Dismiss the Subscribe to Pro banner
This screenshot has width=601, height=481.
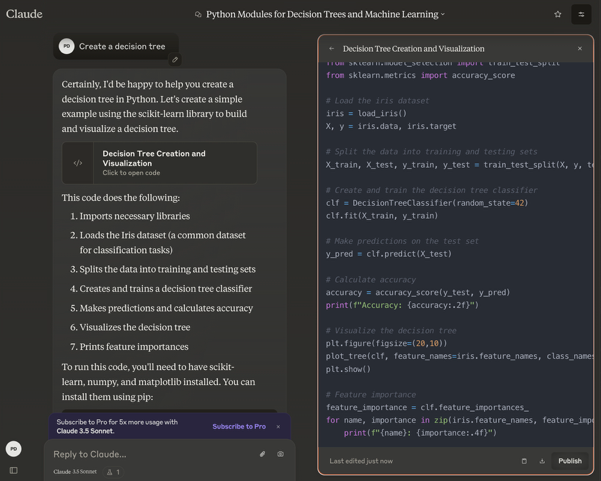[278, 427]
